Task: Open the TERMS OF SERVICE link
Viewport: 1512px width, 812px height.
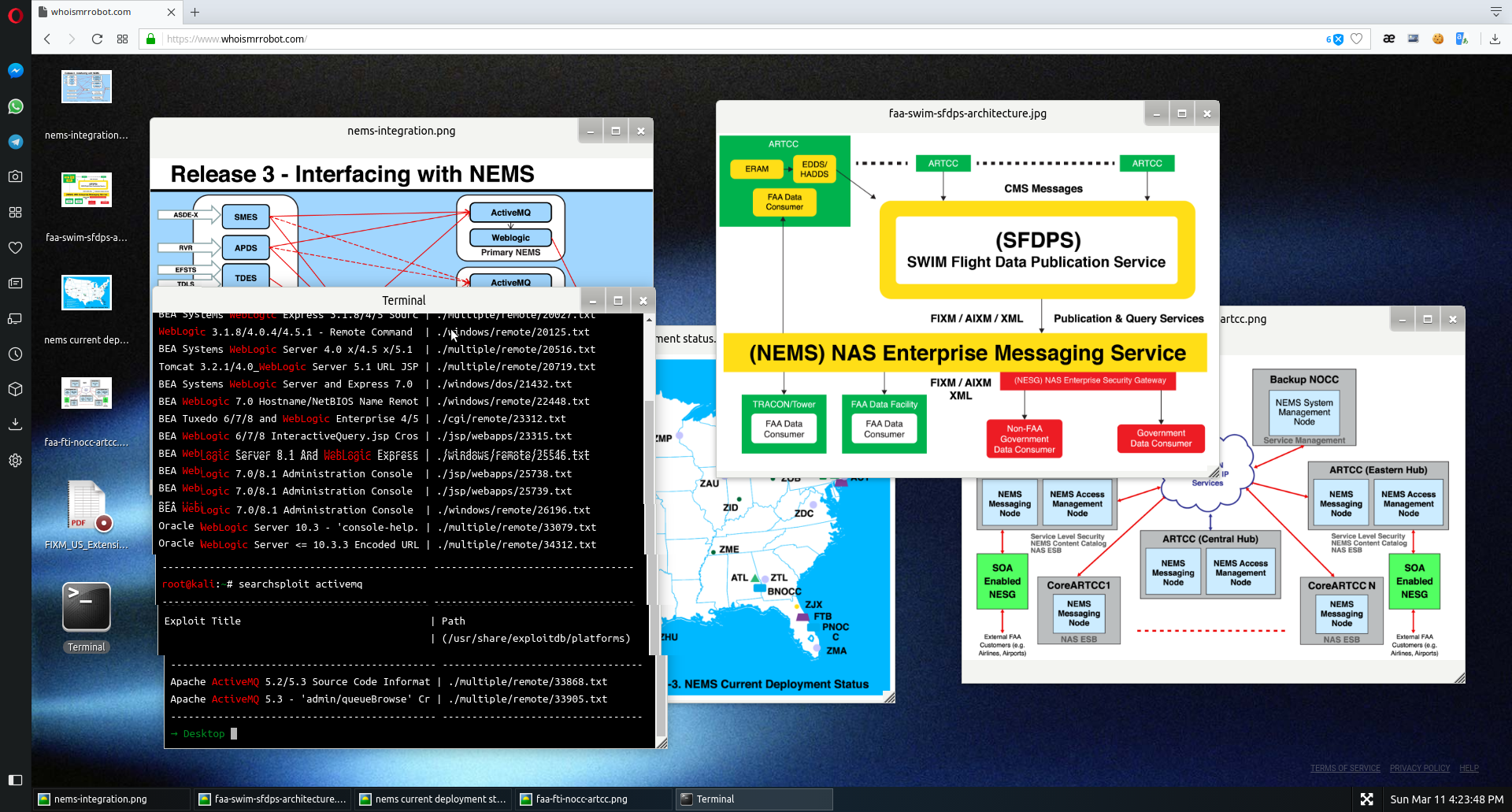Action: pos(1345,768)
